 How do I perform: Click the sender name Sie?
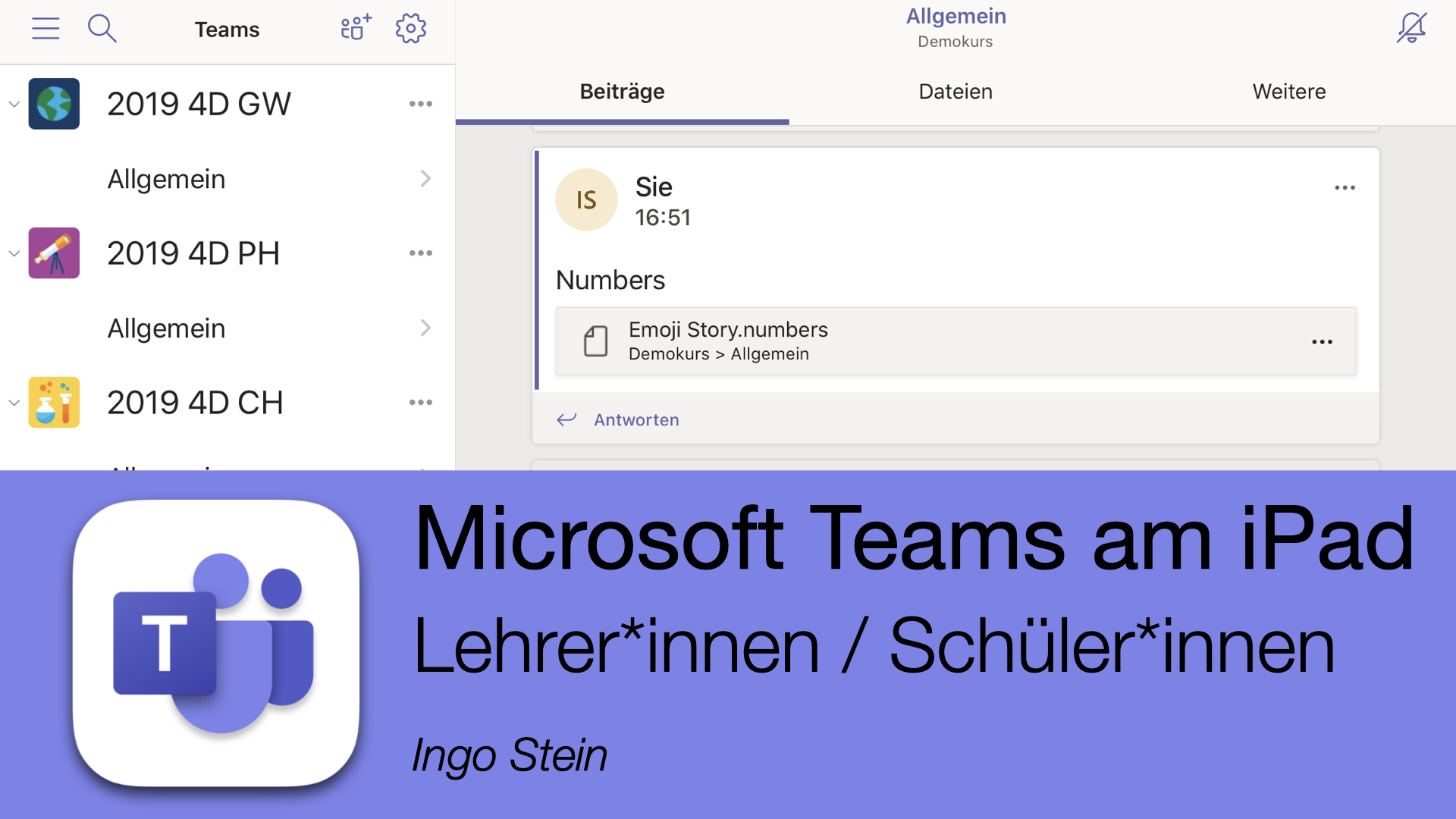click(x=654, y=187)
